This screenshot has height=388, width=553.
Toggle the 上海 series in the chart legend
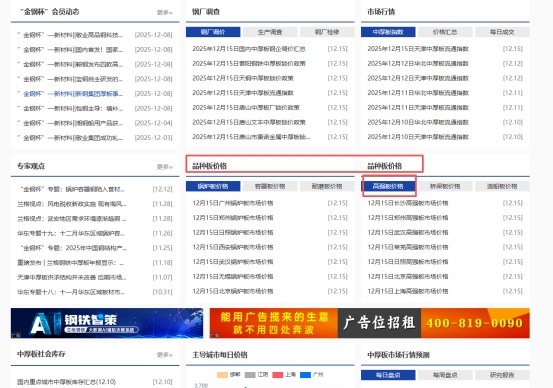(x=284, y=375)
